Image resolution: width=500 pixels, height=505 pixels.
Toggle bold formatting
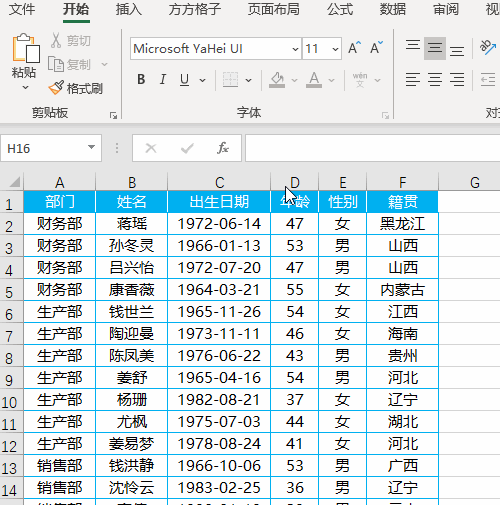coord(141,80)
